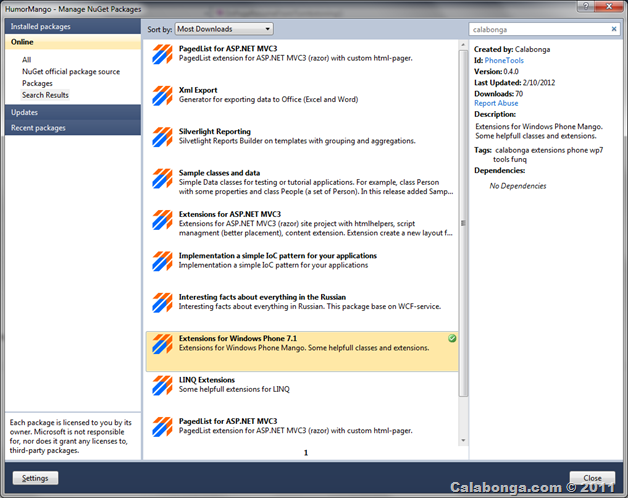Click the Sample classes and data package icon
This screenshot has height=498, width=628.
coord(162,179)
